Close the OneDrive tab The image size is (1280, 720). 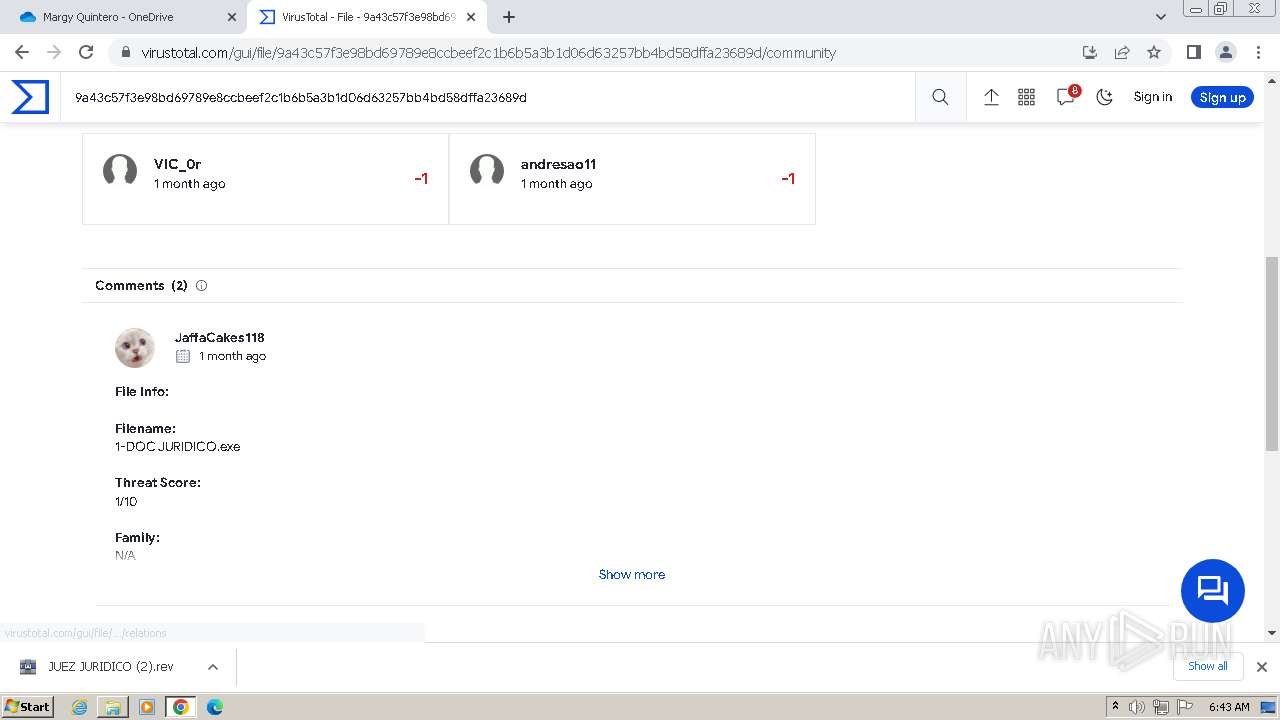232,17
